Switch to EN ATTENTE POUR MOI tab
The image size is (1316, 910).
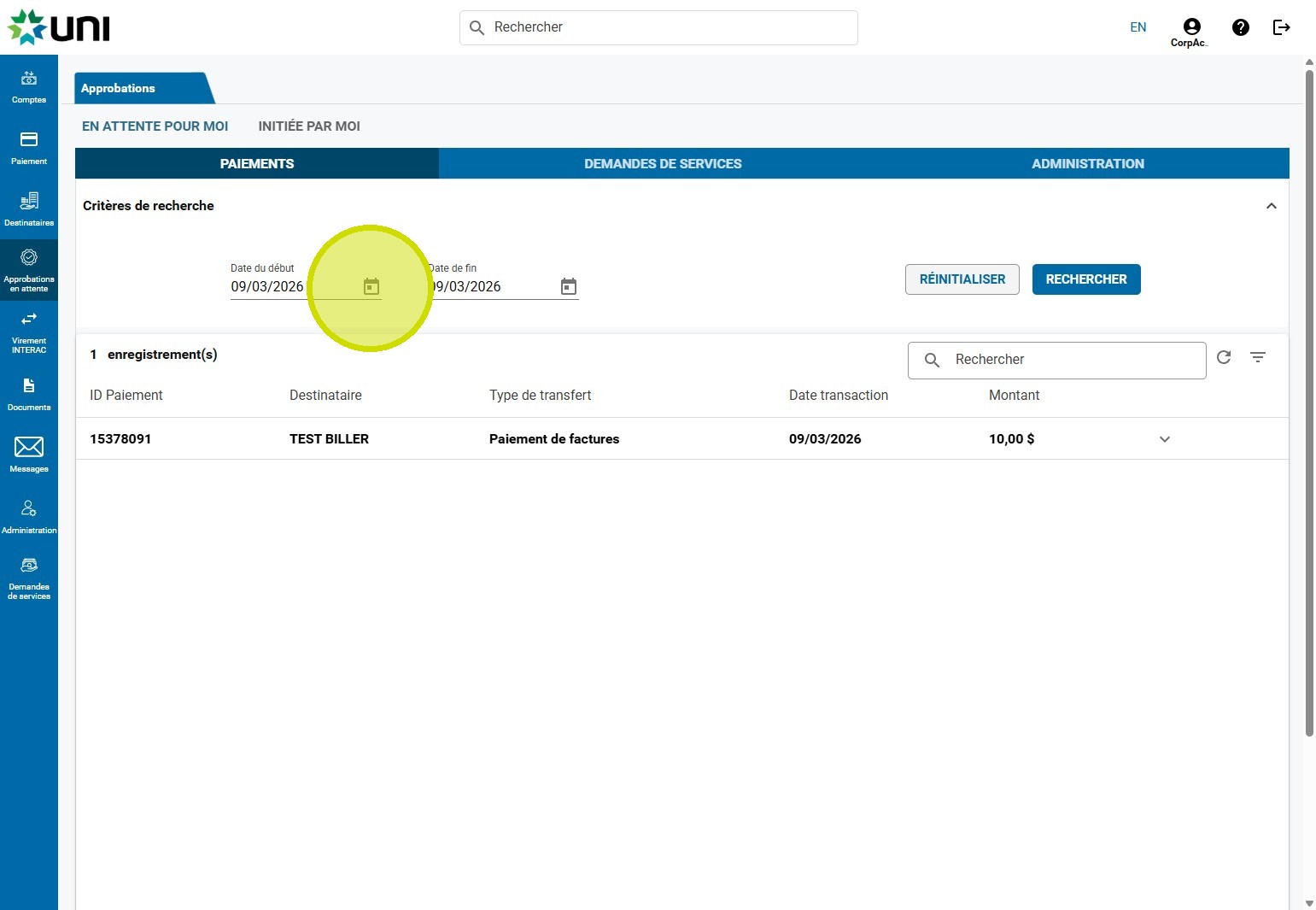(155, 126)
